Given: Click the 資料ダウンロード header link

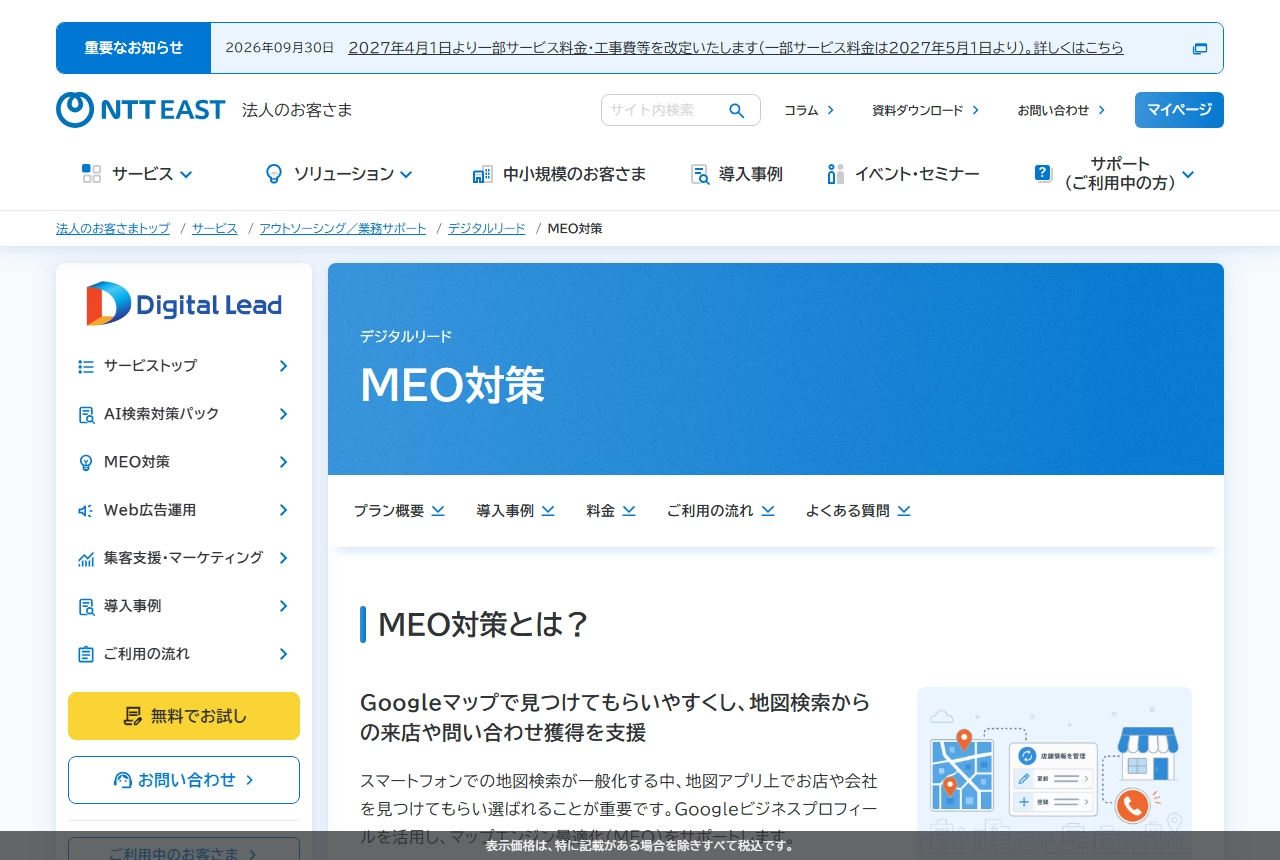Looking at the screenshot, I should pos(926,110).
